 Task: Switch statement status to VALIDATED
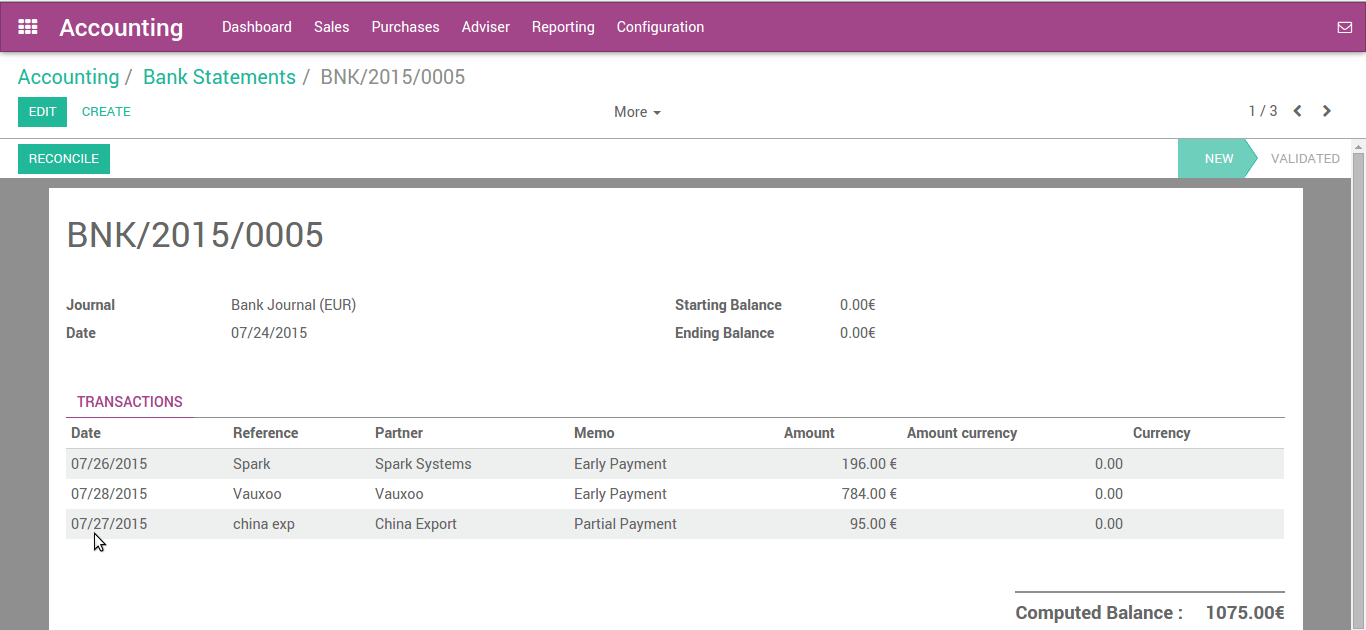point(1305,158)
